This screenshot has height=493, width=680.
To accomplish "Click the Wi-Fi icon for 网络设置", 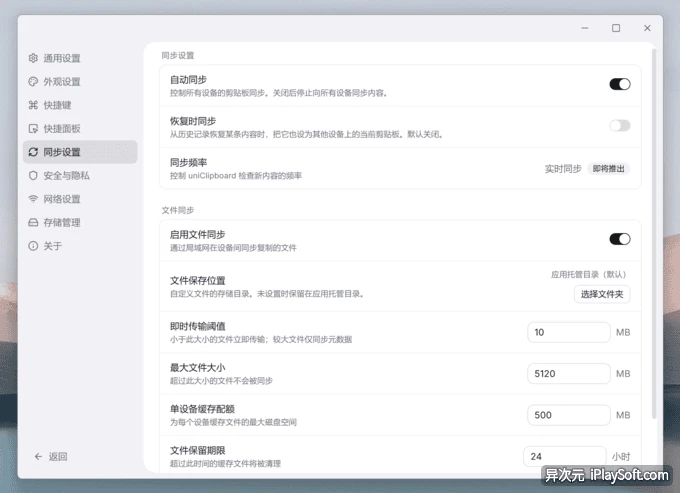I will click(x=33, y=199).
